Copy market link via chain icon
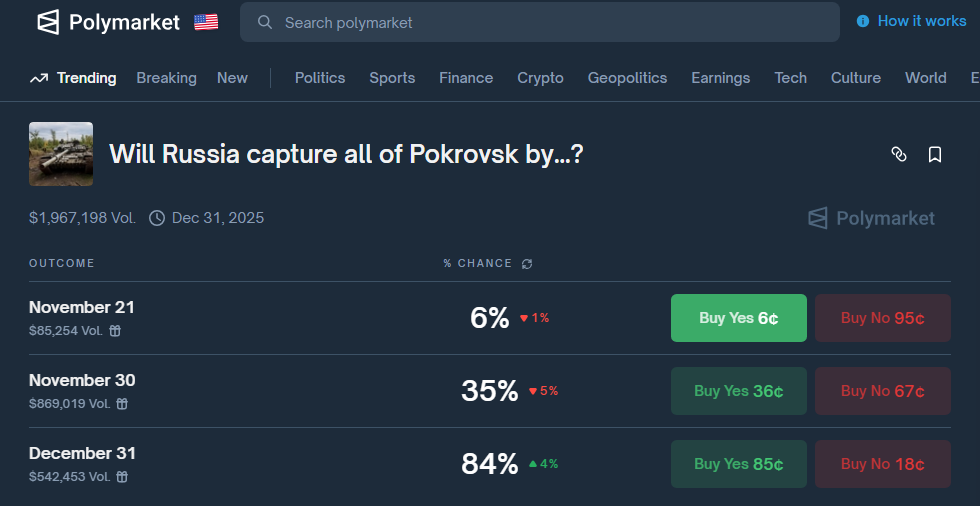This screenshot has width=980, height=506. [899, 154]
